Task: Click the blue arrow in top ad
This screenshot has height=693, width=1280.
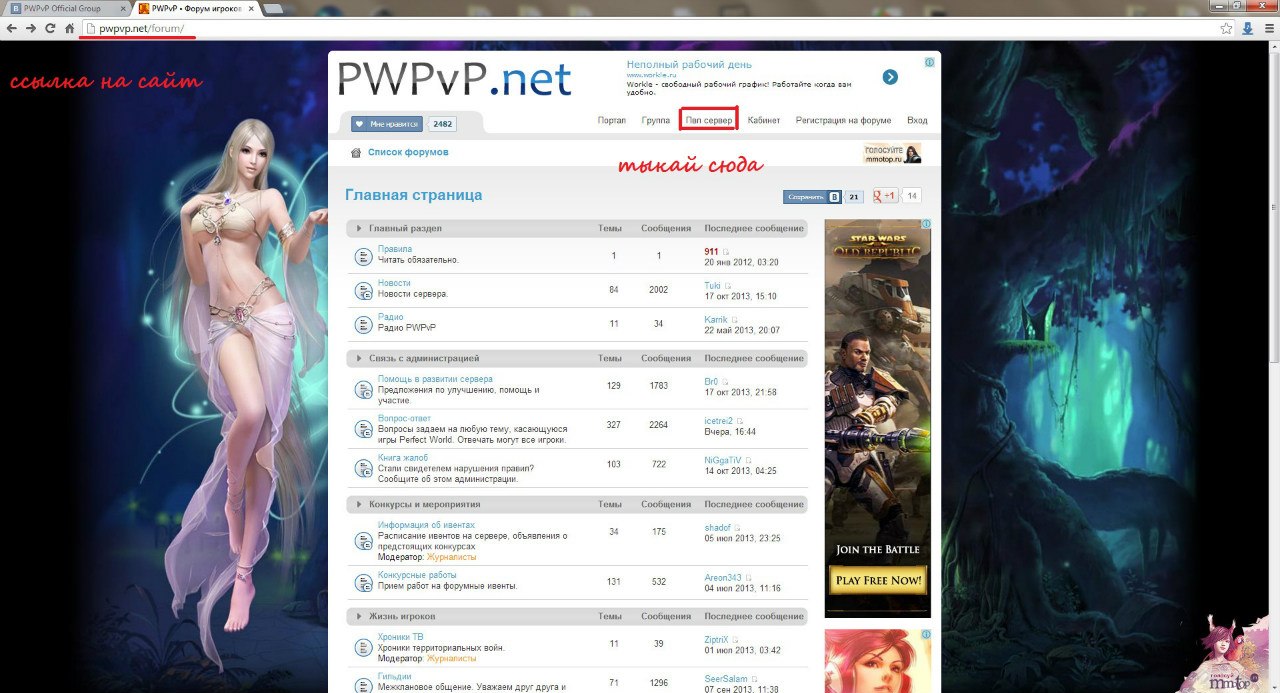Action: (x=890, y=77)
